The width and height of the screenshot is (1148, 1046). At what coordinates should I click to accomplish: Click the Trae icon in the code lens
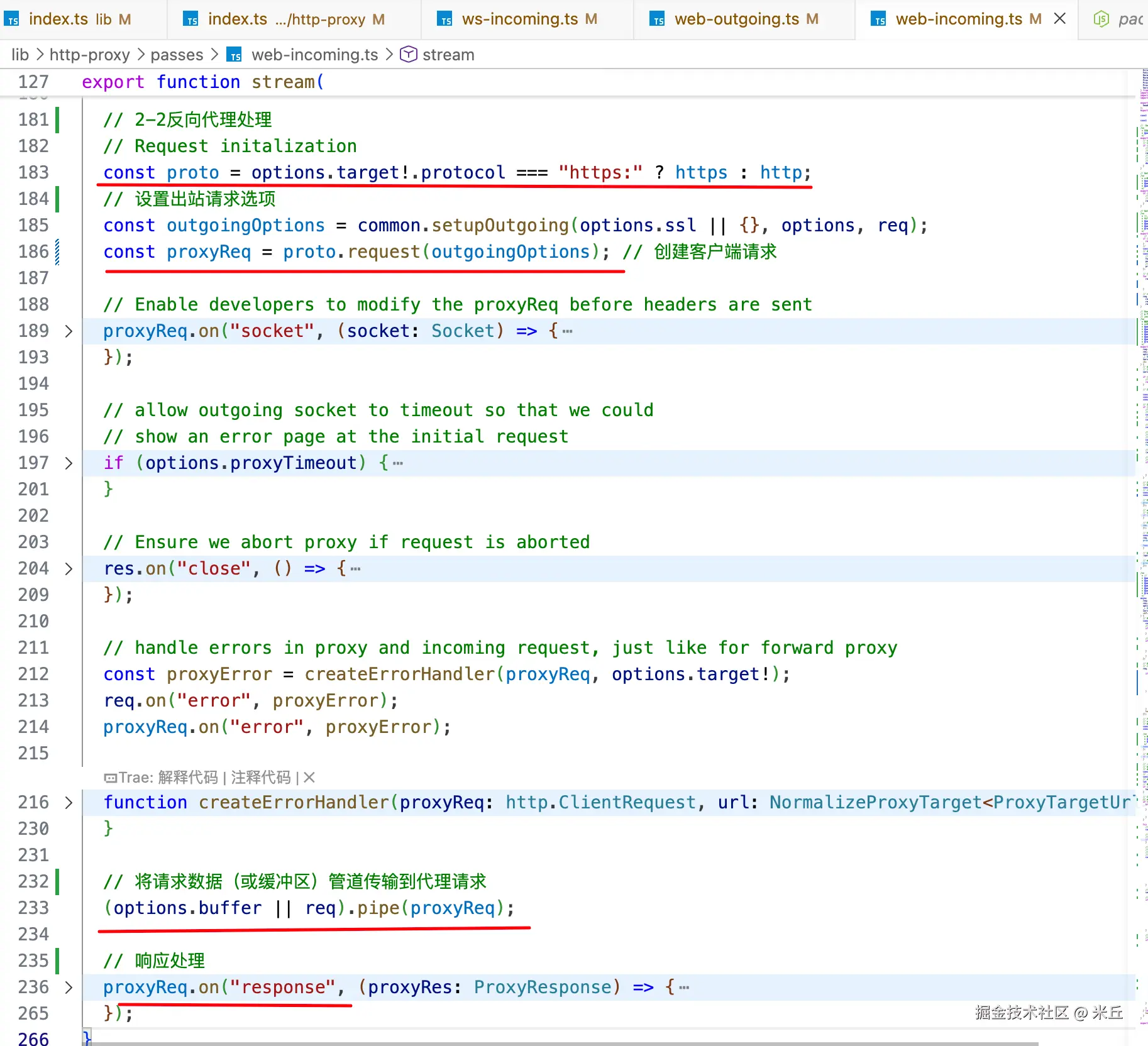111,778
